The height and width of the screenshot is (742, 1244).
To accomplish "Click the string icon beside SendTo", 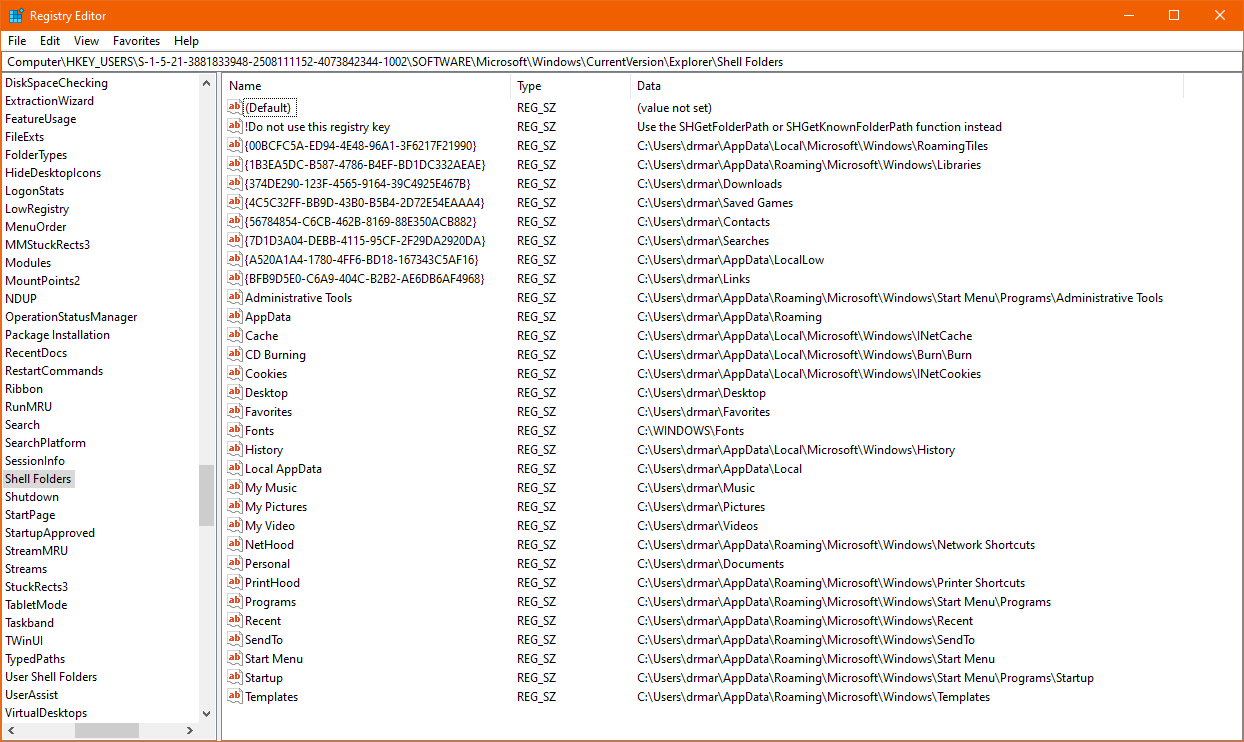I will (x=235, y=639).
